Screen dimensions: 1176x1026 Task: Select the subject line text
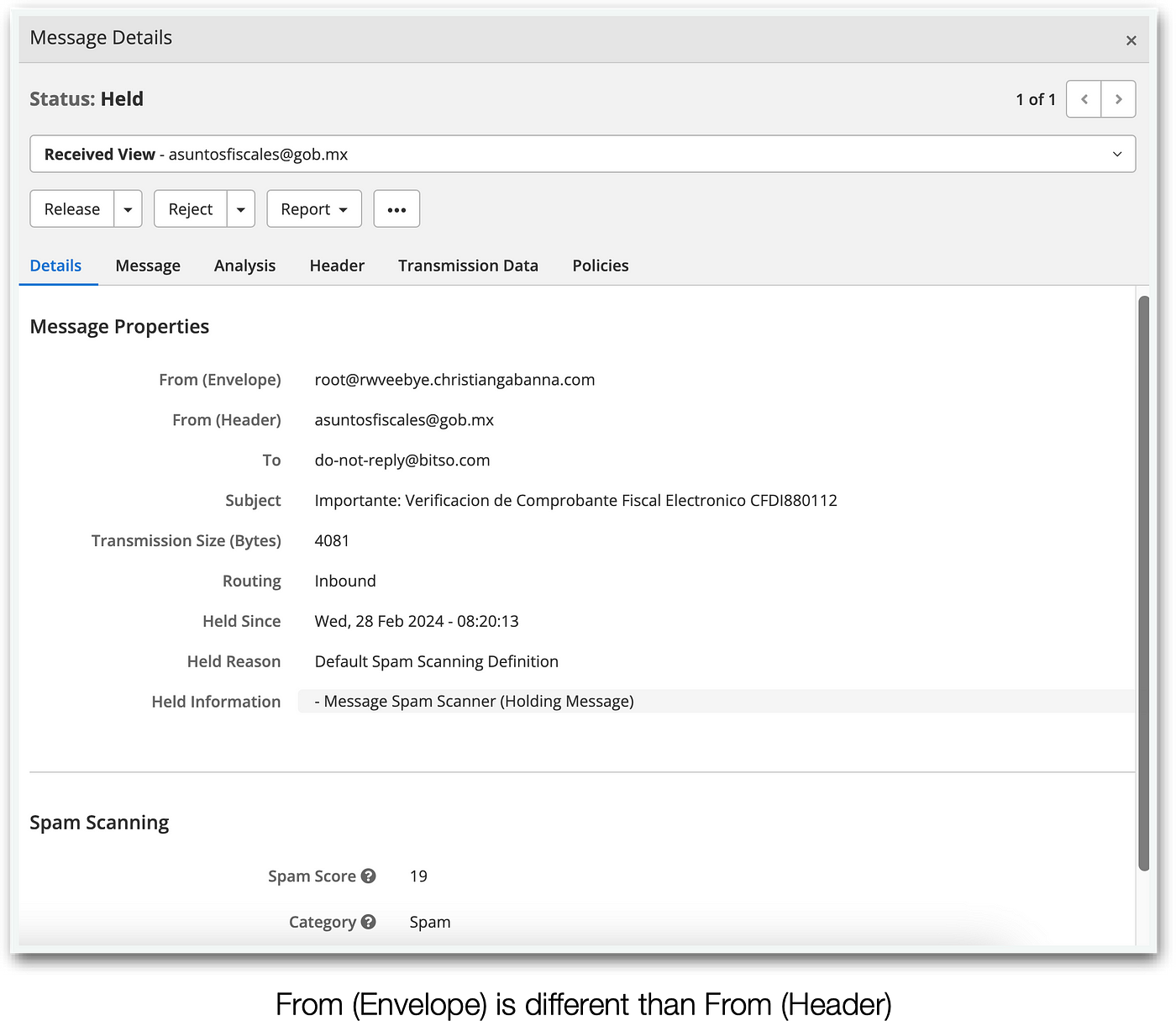pyautogui.click(x=575, y=501)
